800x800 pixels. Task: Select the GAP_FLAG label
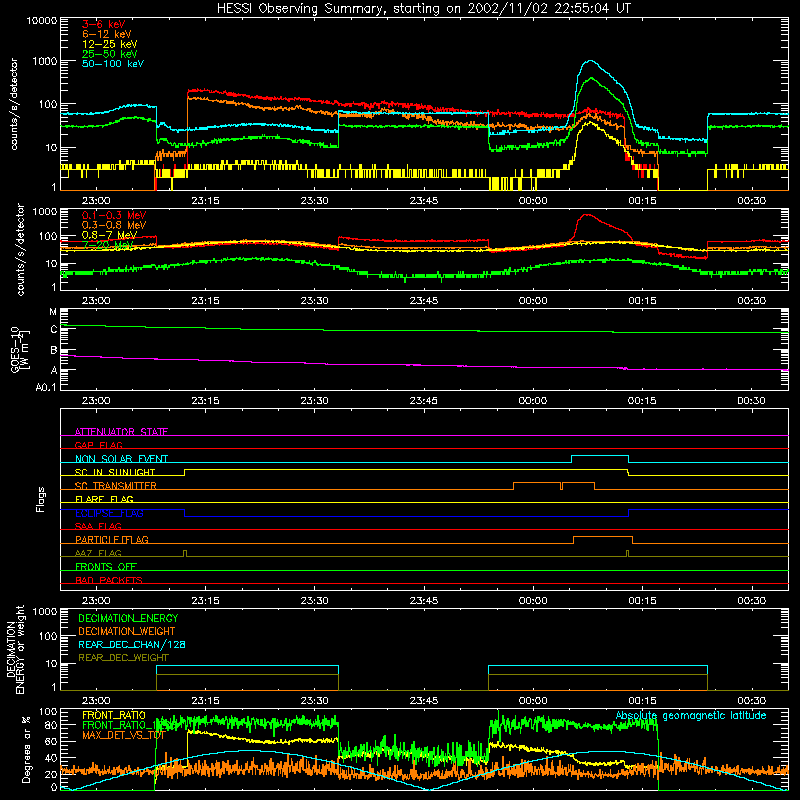[x=98, y=445]
